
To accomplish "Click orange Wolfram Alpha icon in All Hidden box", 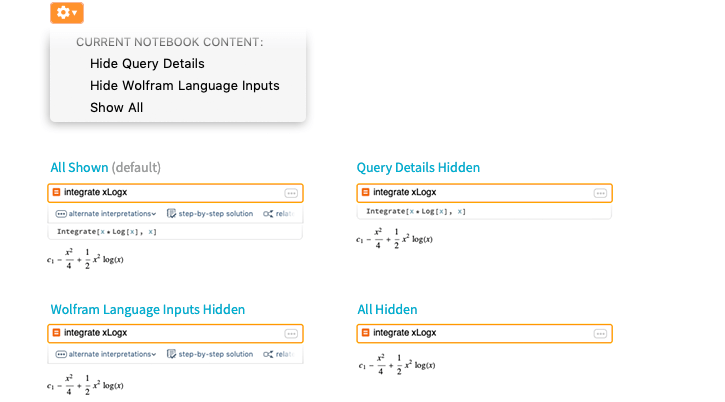I will (366, 333).
